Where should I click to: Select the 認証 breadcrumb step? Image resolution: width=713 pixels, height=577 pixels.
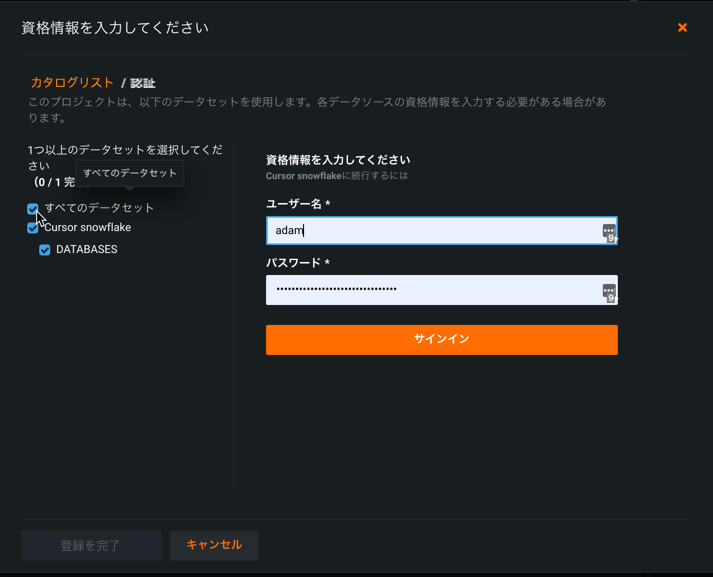click(x=142, y=84)
